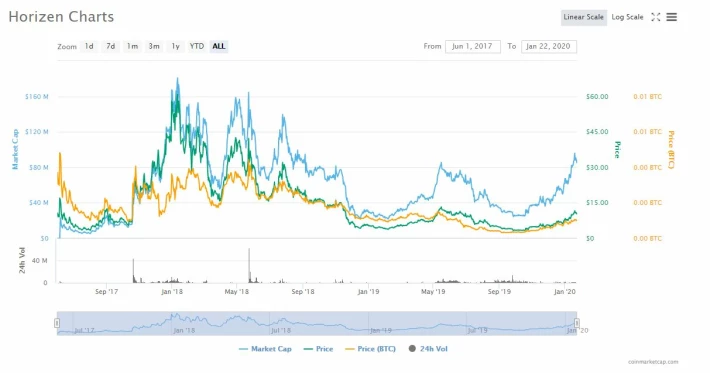Click the Sep '18 date label
Image resolution: width=710 pixels, height=373 pixels.
[x=303, y=292]
